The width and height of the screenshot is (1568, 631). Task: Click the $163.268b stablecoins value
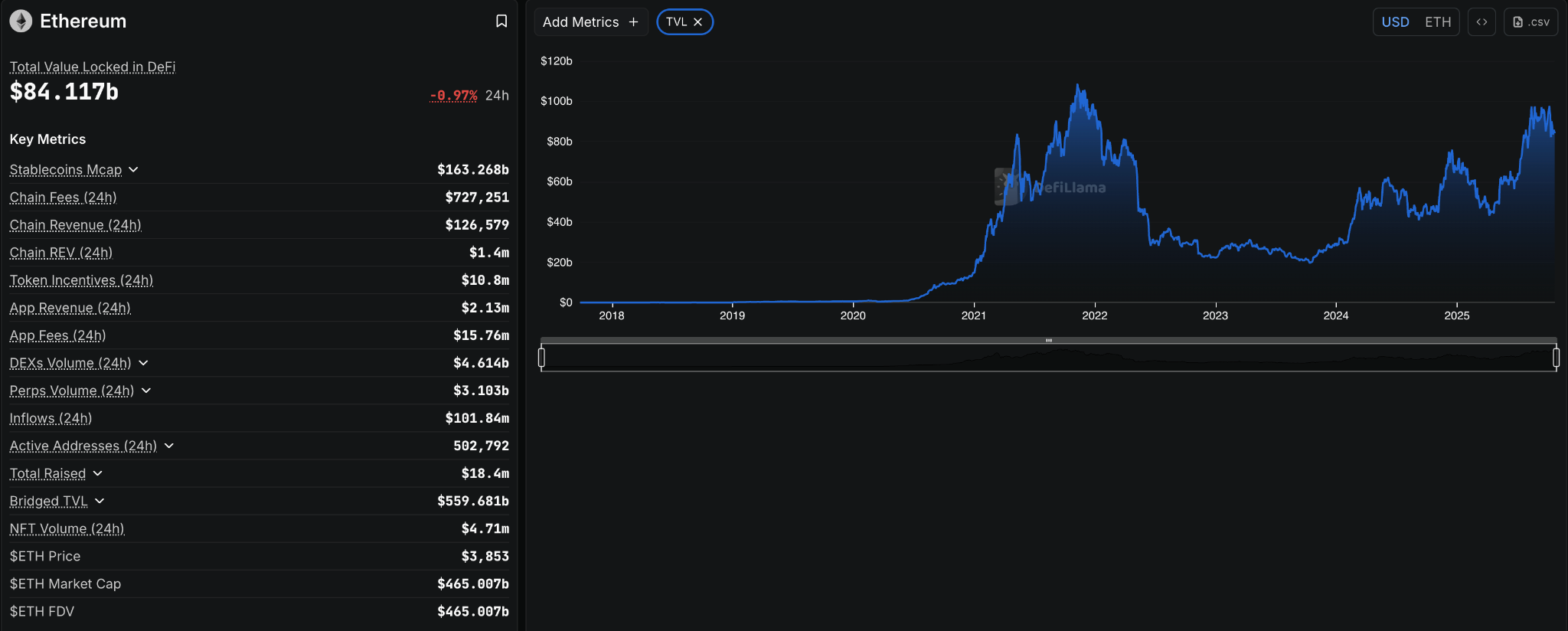(473, 169)
